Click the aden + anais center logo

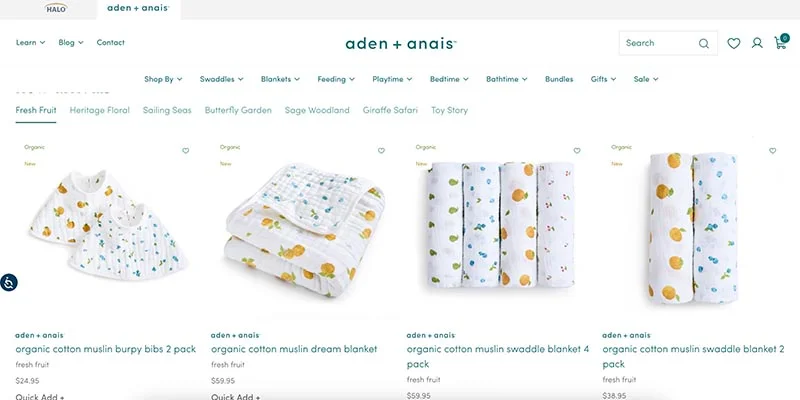tap(401, 43)
